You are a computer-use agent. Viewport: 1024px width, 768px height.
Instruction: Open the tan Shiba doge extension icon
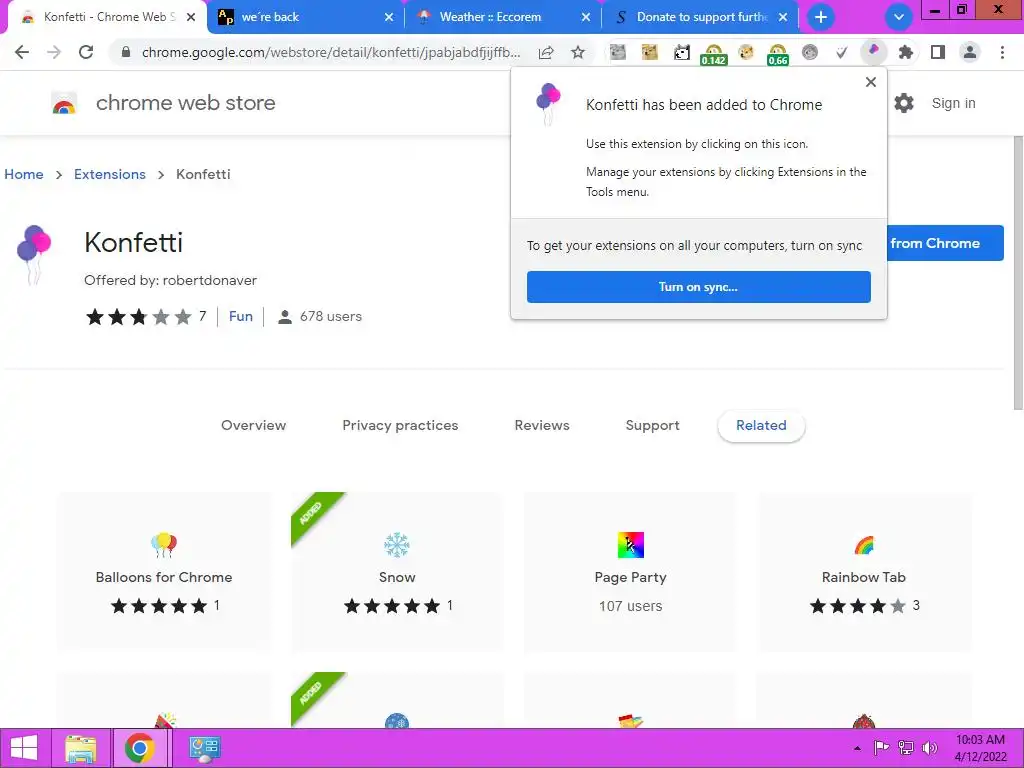[649, 52]
